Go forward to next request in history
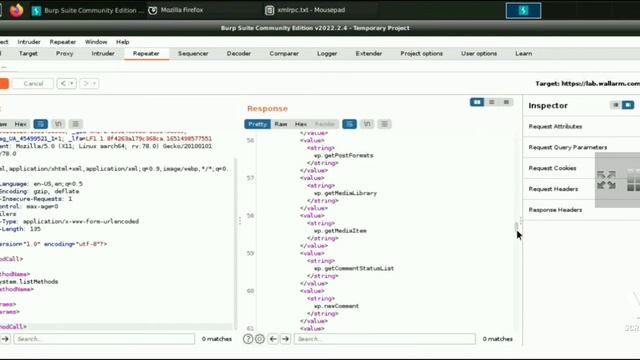Viewport: 640px width, 360px height. click(85, 84)
